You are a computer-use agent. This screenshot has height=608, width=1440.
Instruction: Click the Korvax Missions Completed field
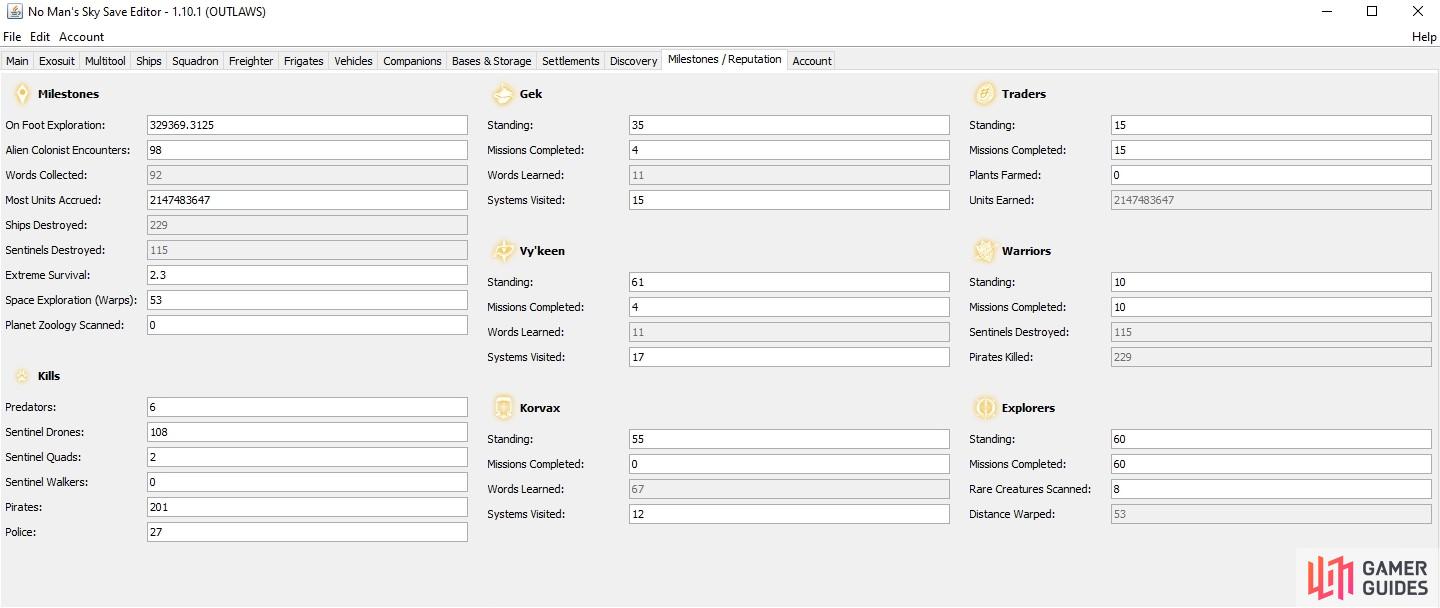(x=789, y=464)
